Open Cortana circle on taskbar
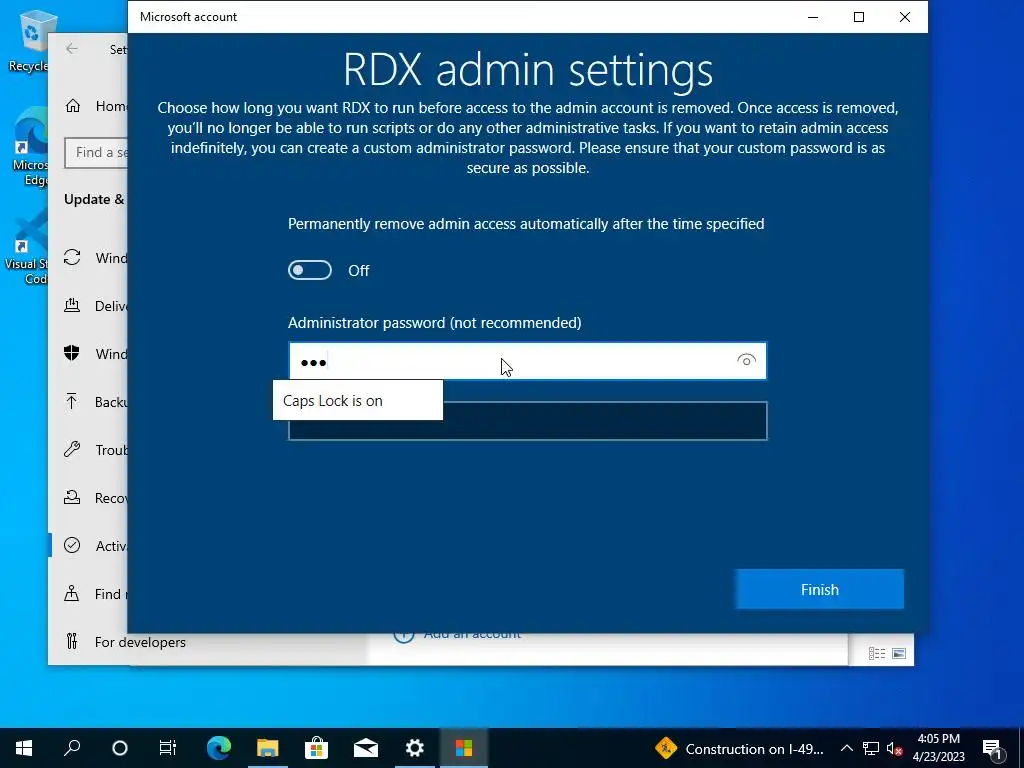Image resolution: width=1024 pixels, height=768 pixels. coord(120,748)
